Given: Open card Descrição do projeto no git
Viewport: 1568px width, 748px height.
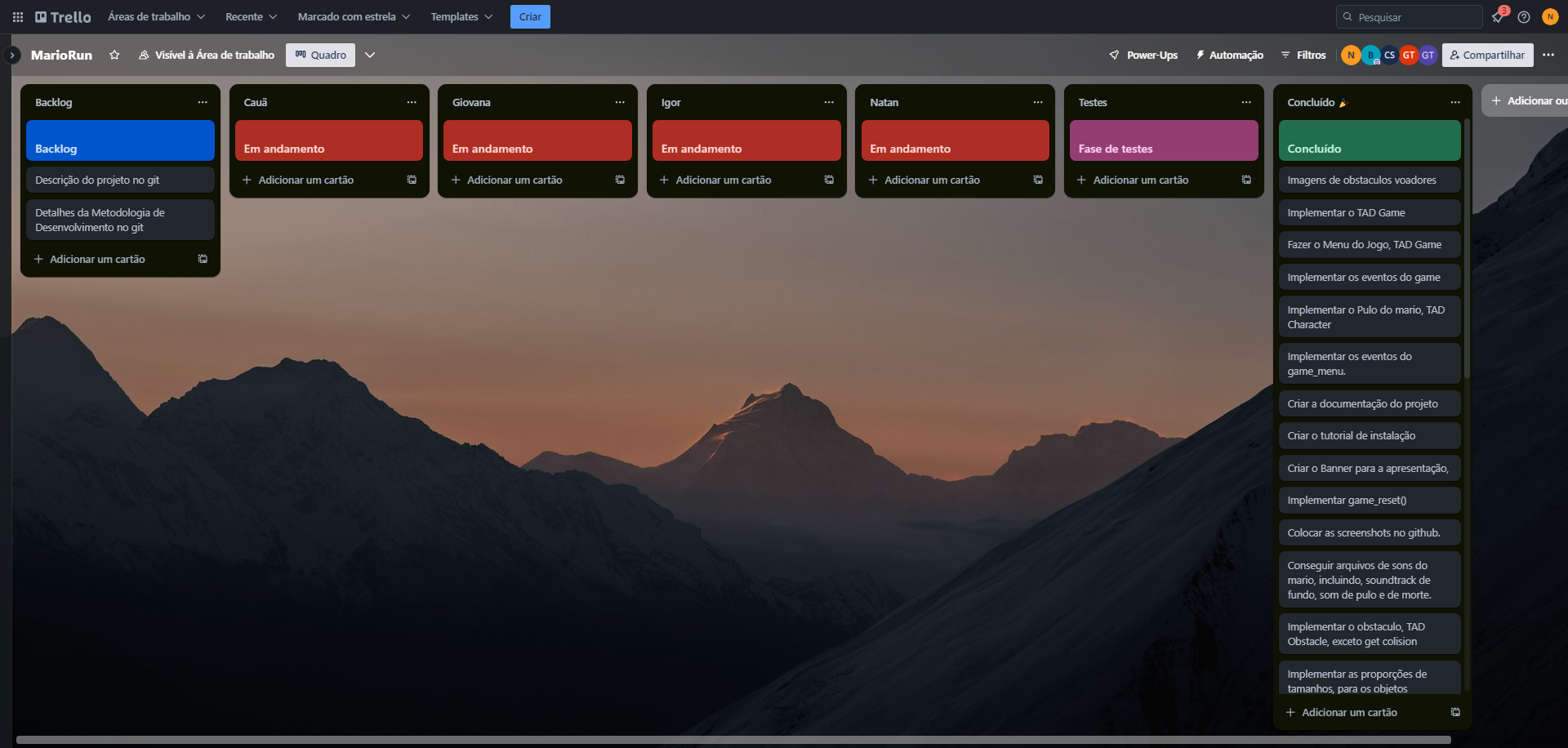Looking at the screenshot, I should [x=120, y=180].
